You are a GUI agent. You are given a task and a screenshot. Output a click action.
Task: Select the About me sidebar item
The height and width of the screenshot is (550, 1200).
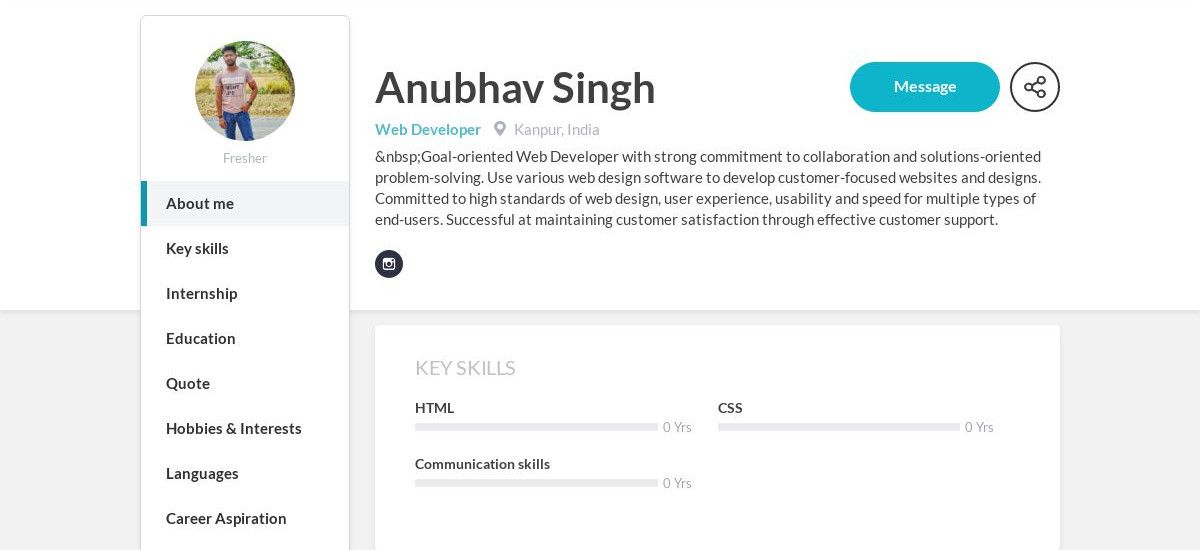(200, 204)
